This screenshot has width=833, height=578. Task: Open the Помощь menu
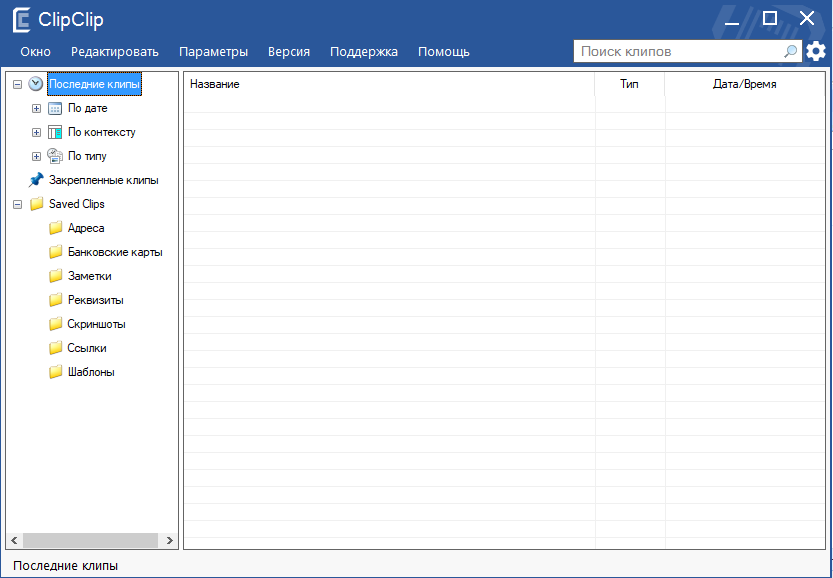(444, 52)
